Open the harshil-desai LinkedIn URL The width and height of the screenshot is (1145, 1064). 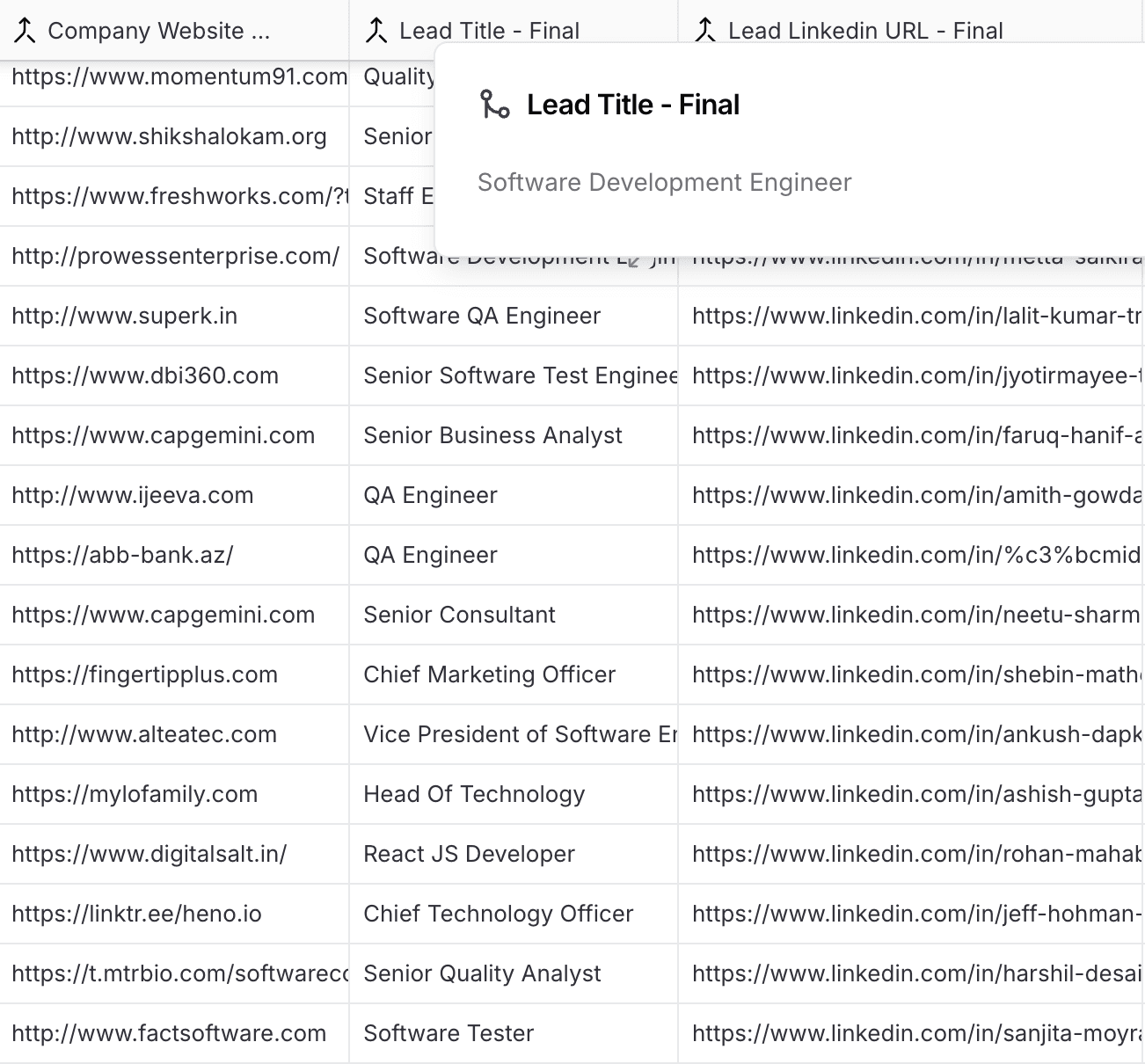912,973
